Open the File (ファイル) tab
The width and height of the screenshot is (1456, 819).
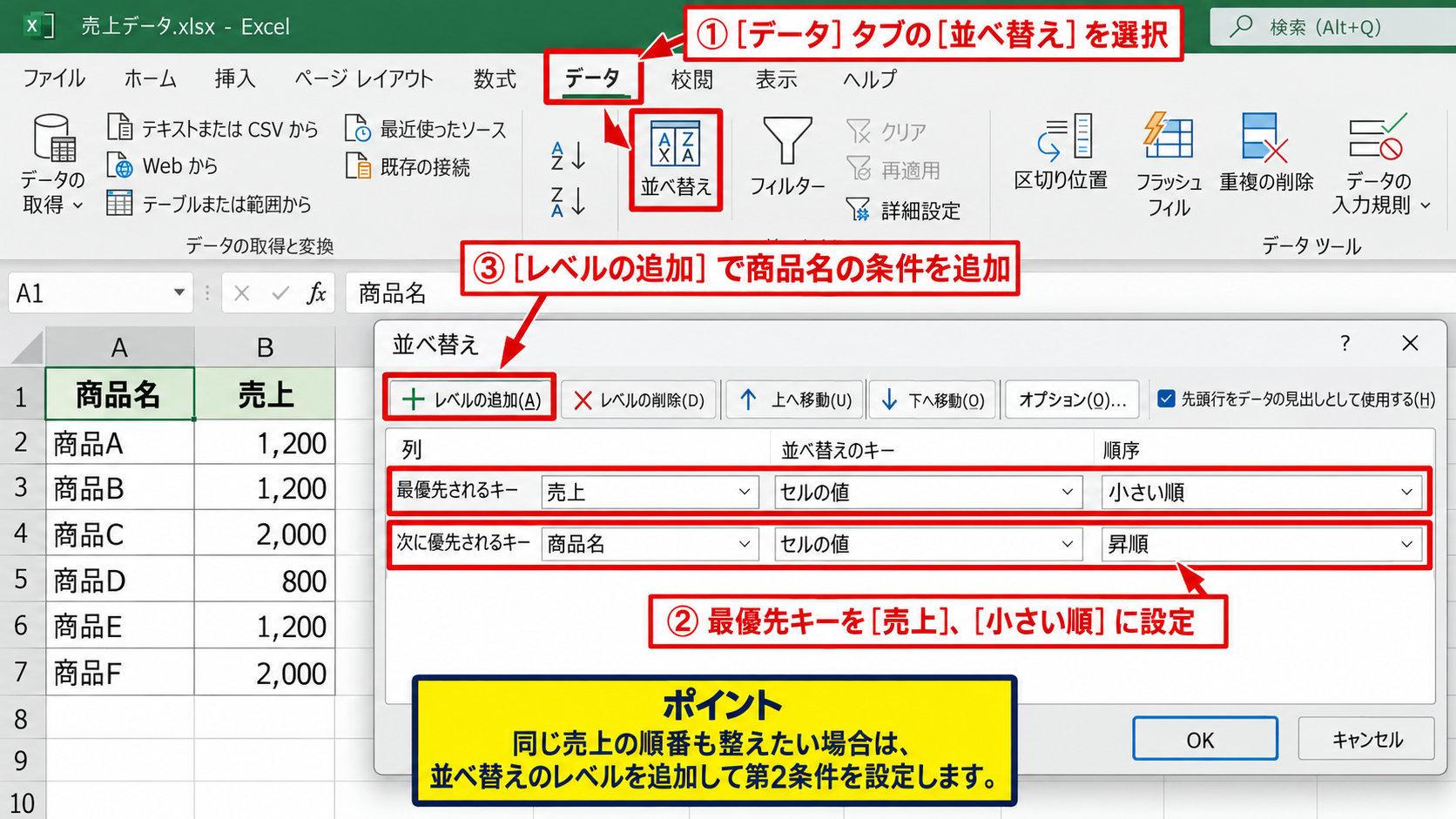point(54,78)
